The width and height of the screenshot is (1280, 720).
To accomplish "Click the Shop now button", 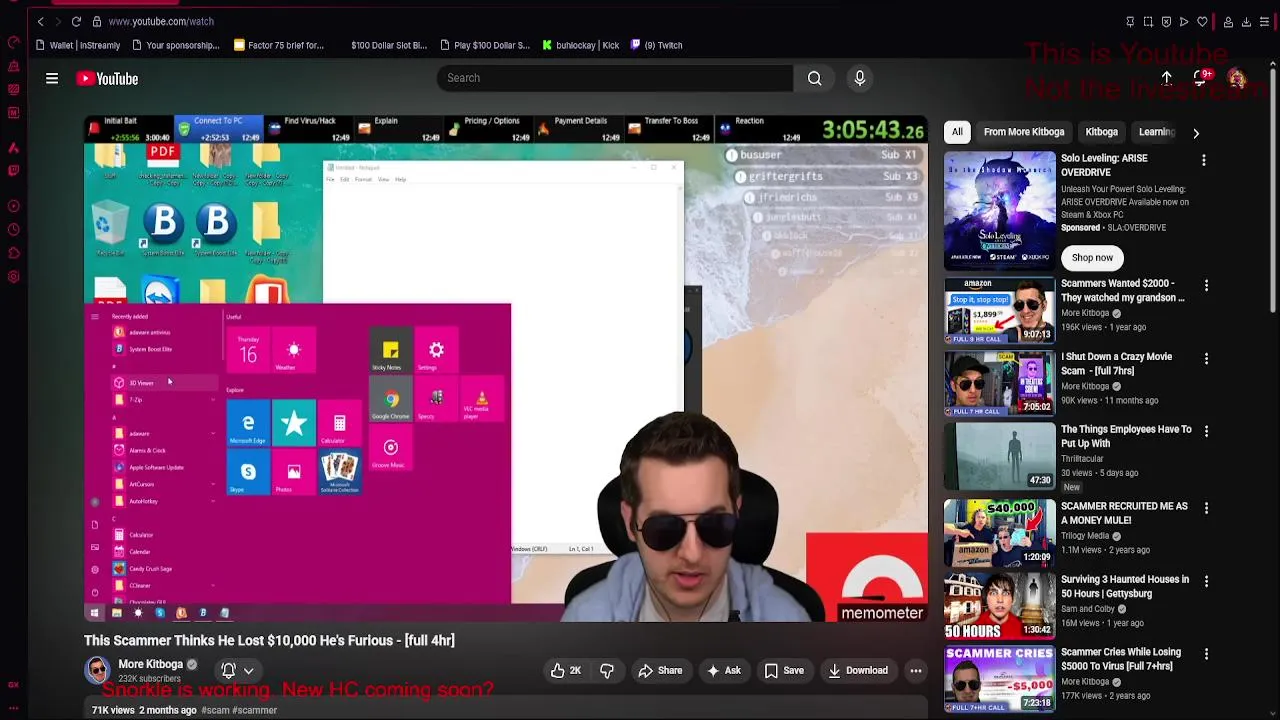I will pos(1092,258).
